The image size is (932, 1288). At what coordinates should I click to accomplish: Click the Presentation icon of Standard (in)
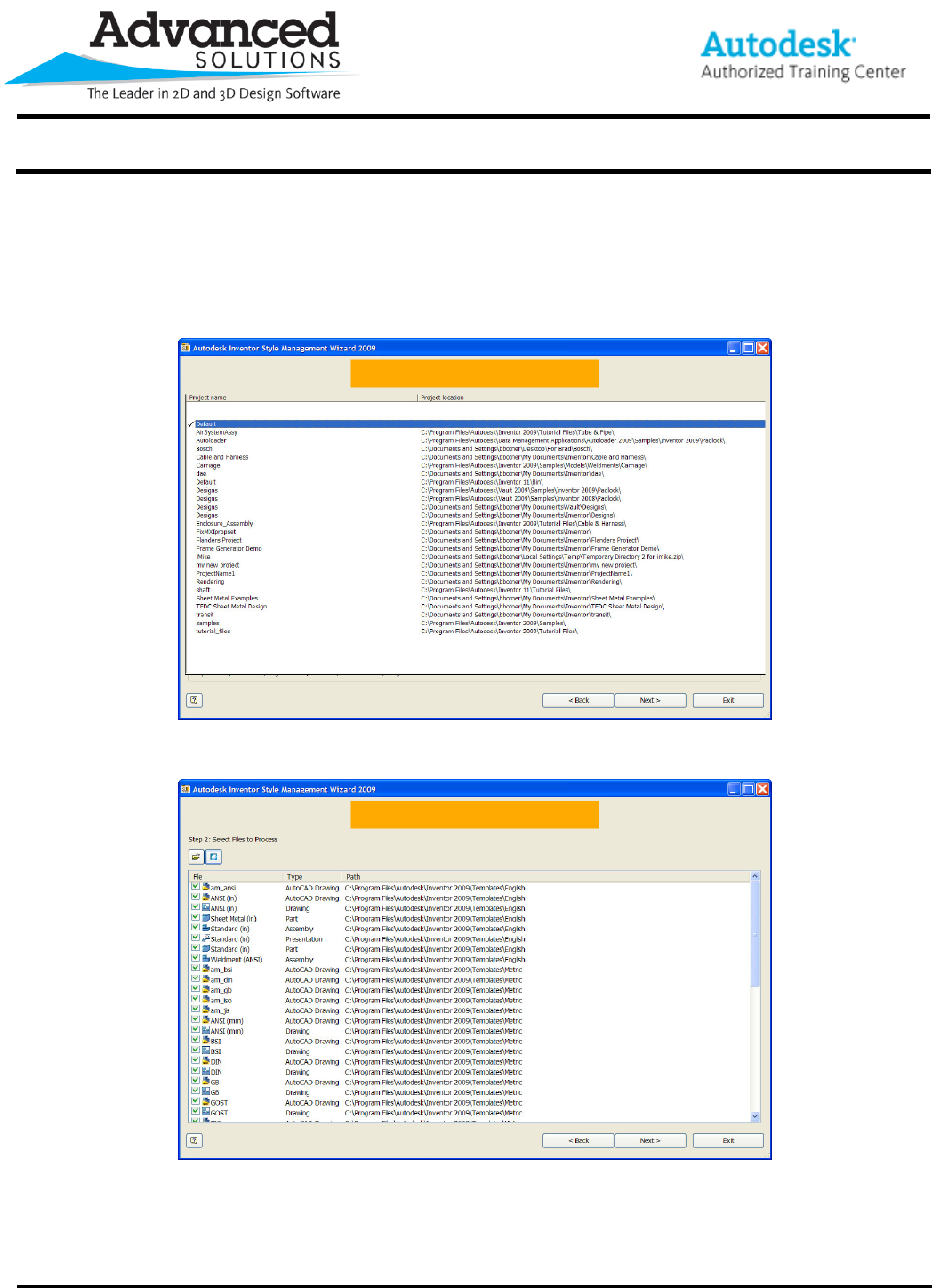click(205, 938)
